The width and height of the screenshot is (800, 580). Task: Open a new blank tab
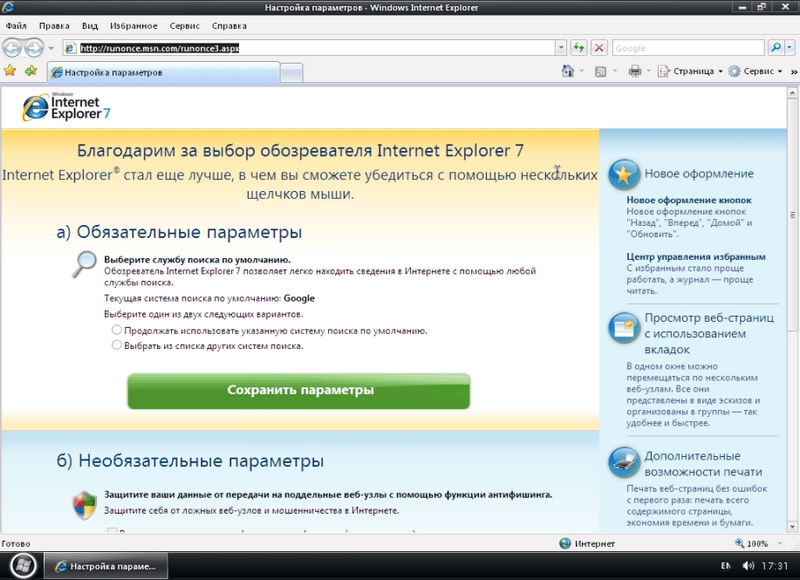292,73
